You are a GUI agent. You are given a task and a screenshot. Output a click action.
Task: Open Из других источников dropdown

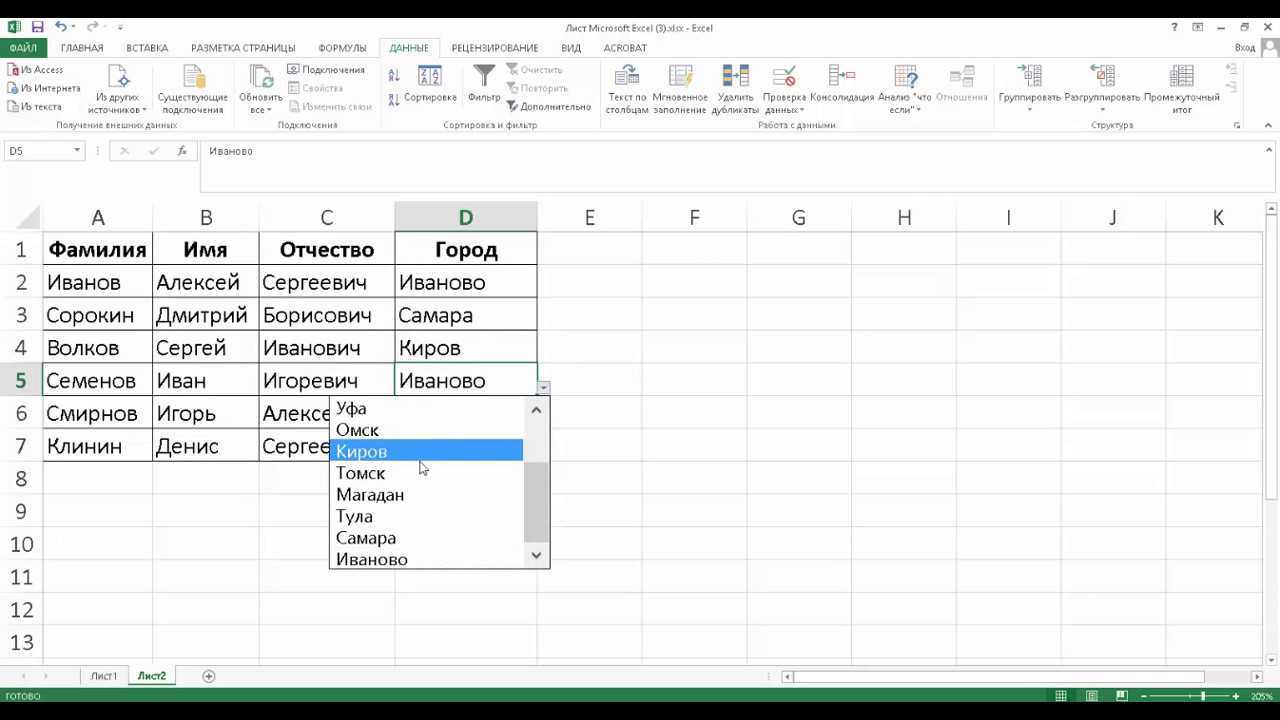point(118,90)
